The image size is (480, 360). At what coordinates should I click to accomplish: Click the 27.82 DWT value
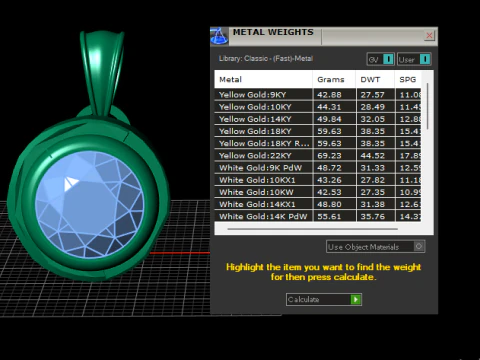373,180
